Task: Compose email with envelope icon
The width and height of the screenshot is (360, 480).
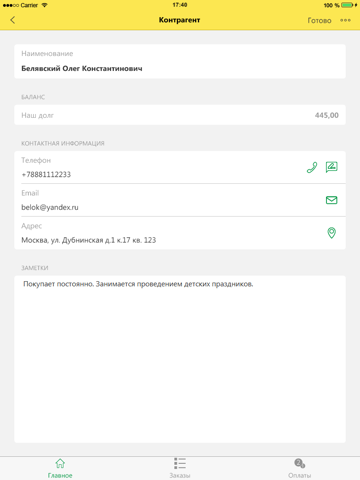Action: pos(332,200)
